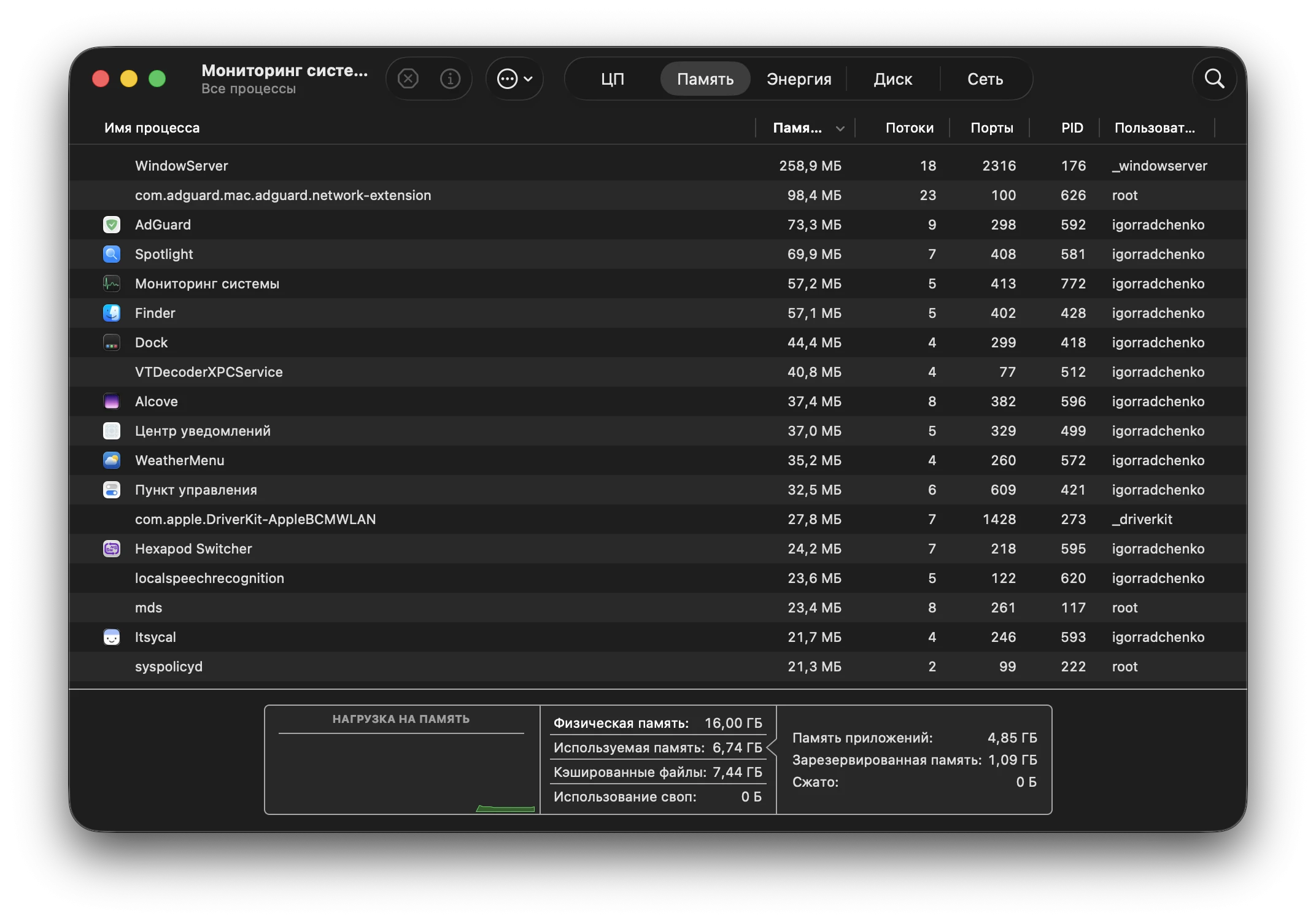Sort by Имя процесса column header

[x=152, y=128]
